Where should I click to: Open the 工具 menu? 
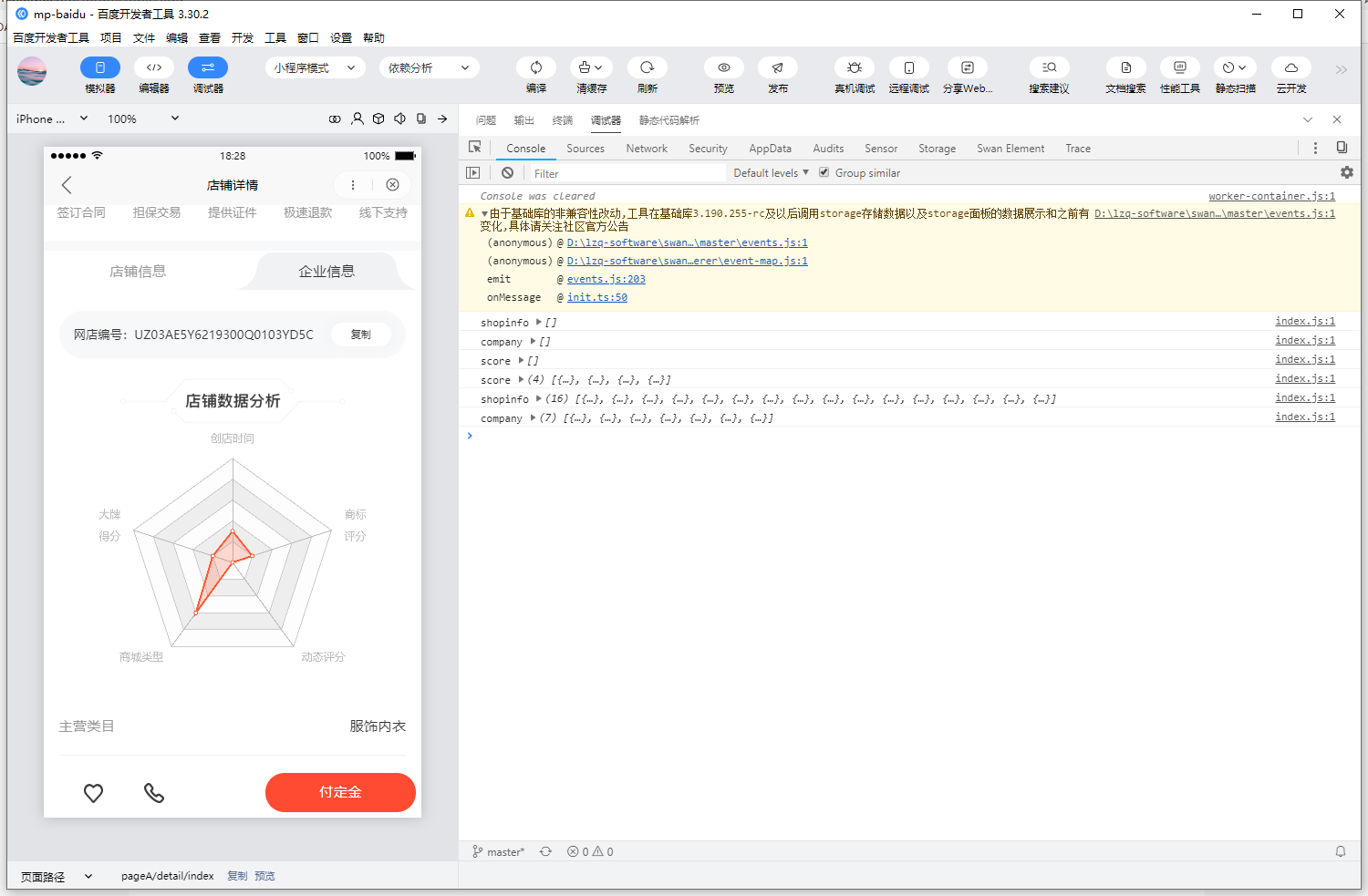275,37
